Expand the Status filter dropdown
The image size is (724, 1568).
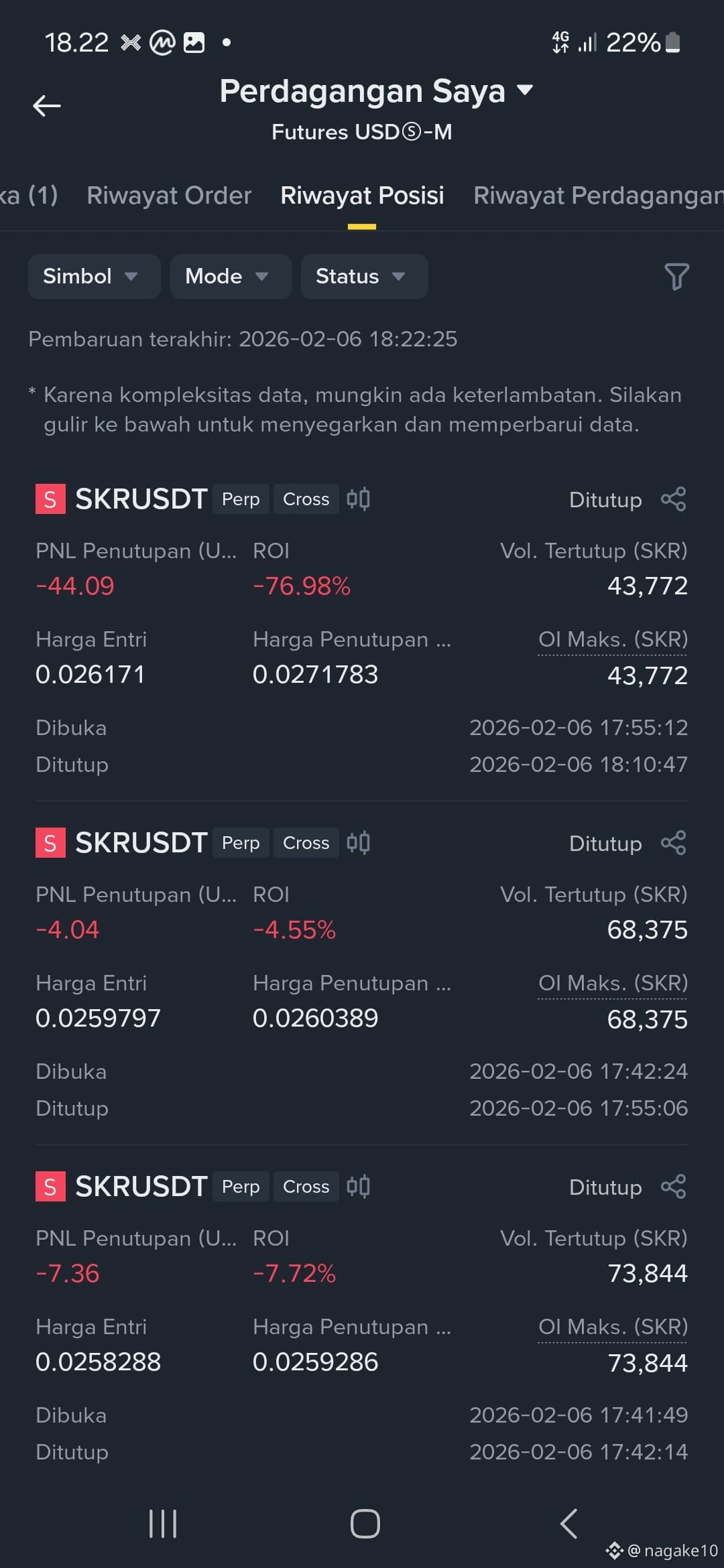click(364, 276)
